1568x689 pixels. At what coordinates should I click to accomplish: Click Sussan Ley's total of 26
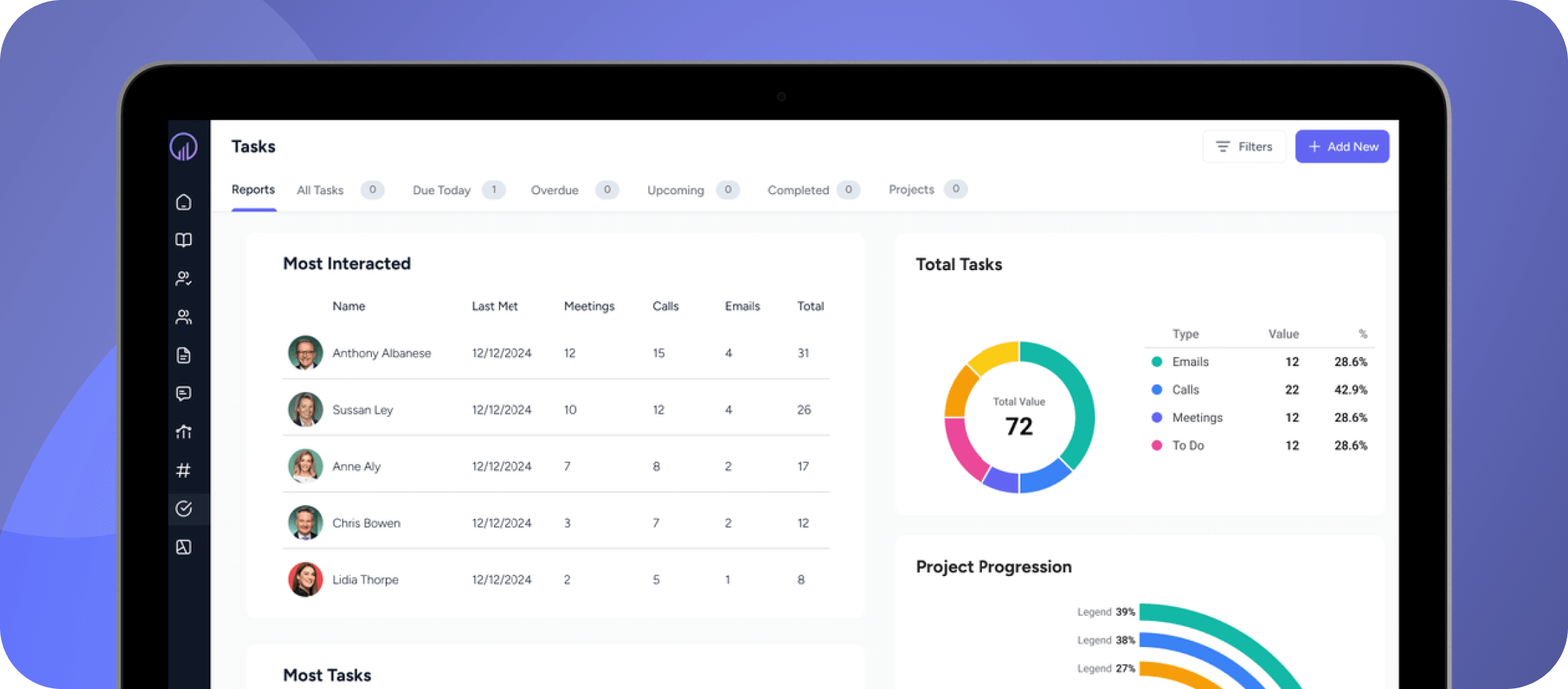coord(804,410)
